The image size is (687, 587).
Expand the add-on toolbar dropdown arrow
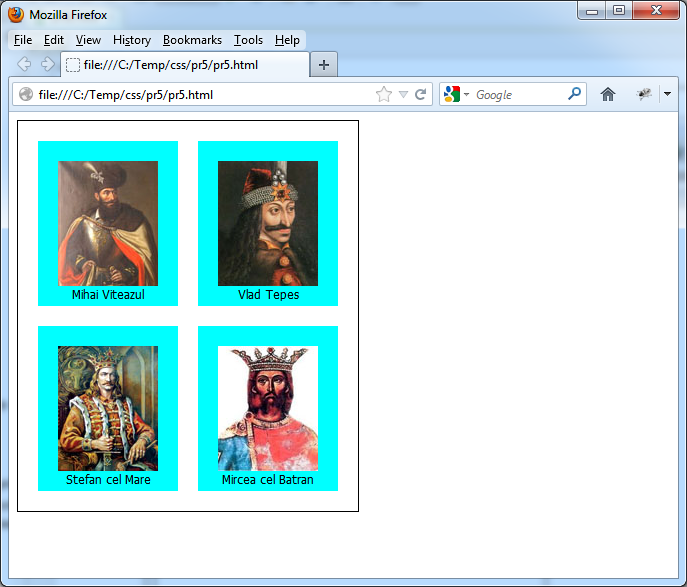point(667,94)
